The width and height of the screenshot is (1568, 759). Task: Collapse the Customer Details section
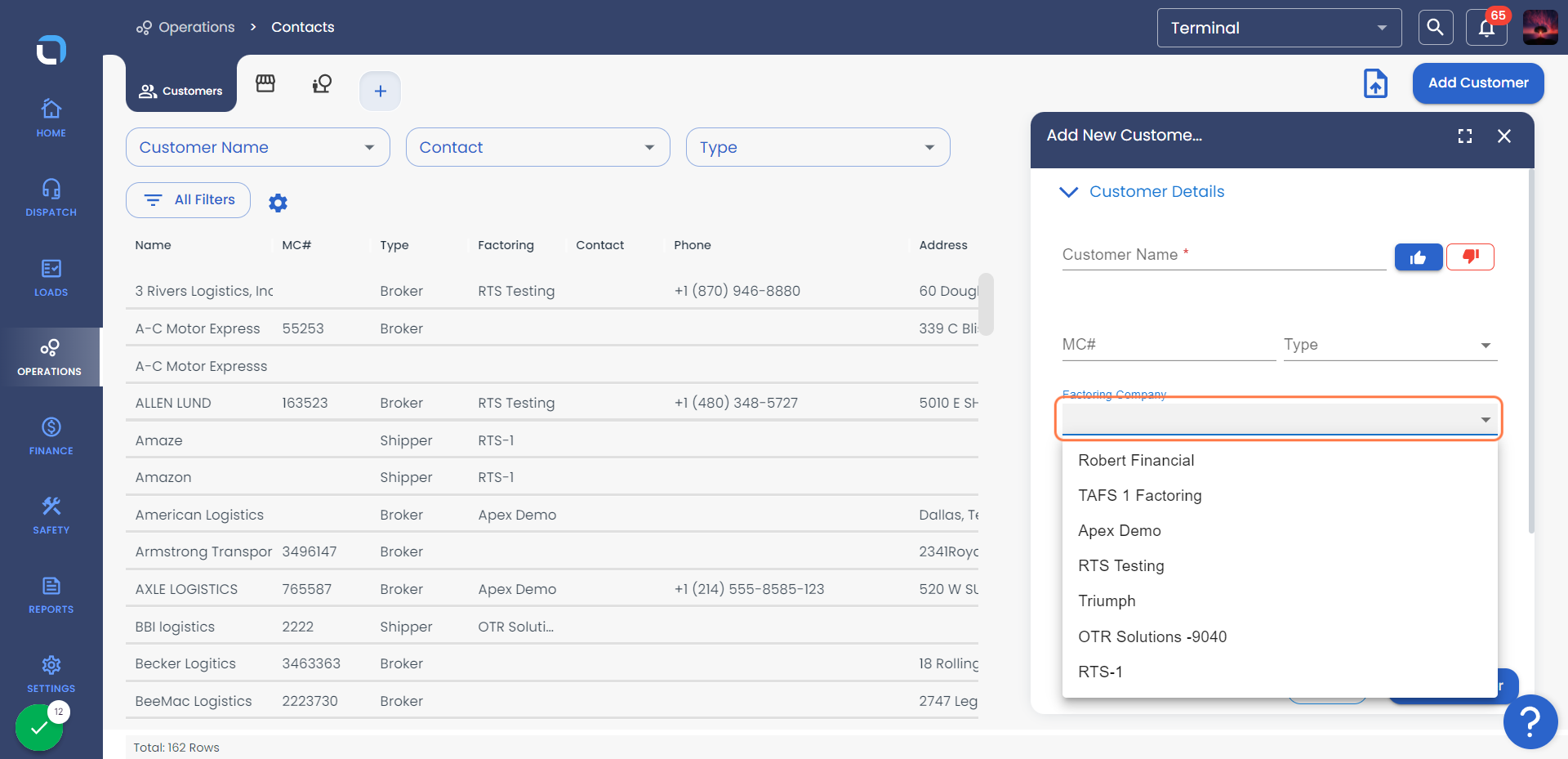click(1143, 191)
